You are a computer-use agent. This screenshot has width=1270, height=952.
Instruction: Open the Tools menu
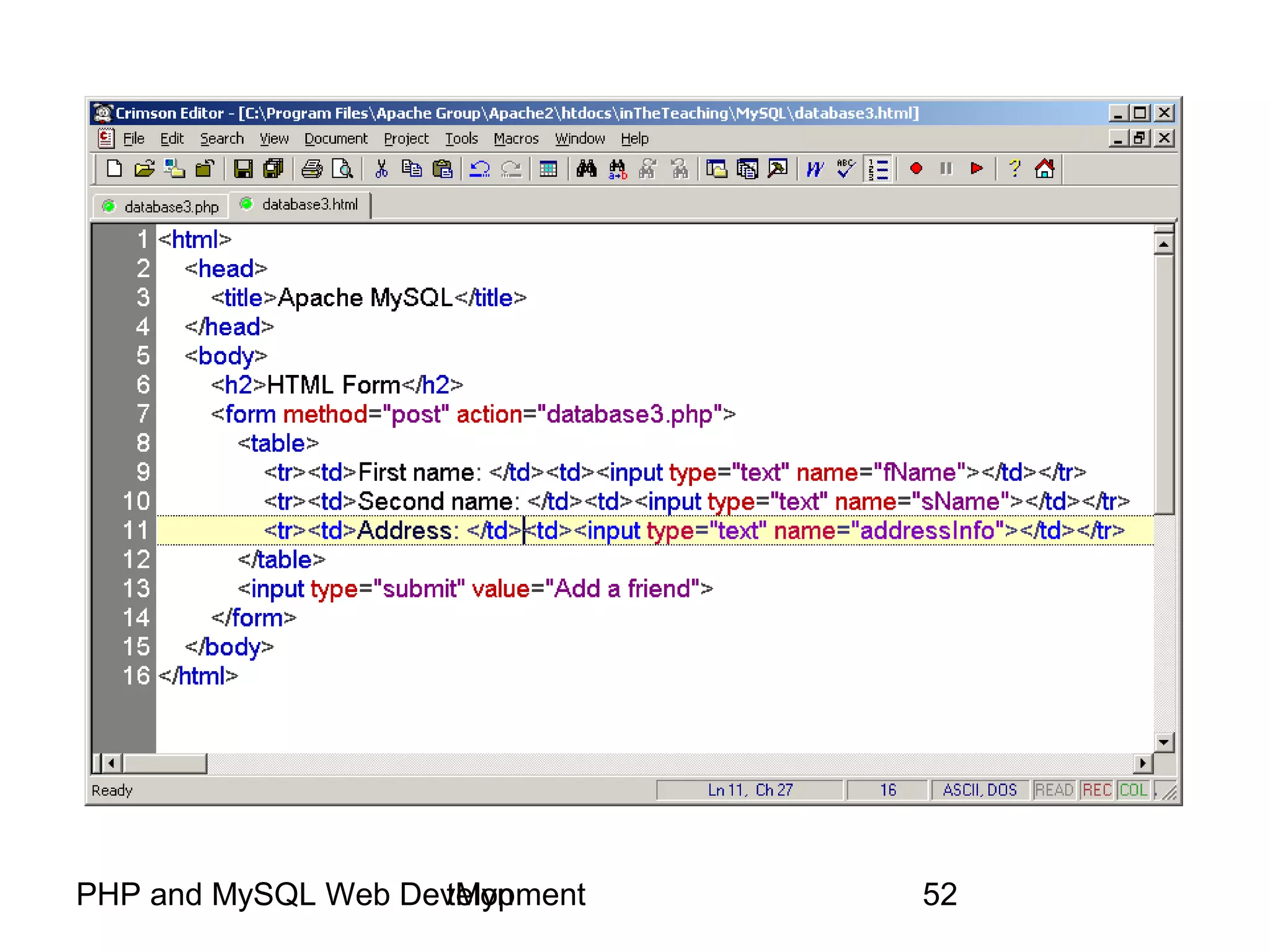461,138
